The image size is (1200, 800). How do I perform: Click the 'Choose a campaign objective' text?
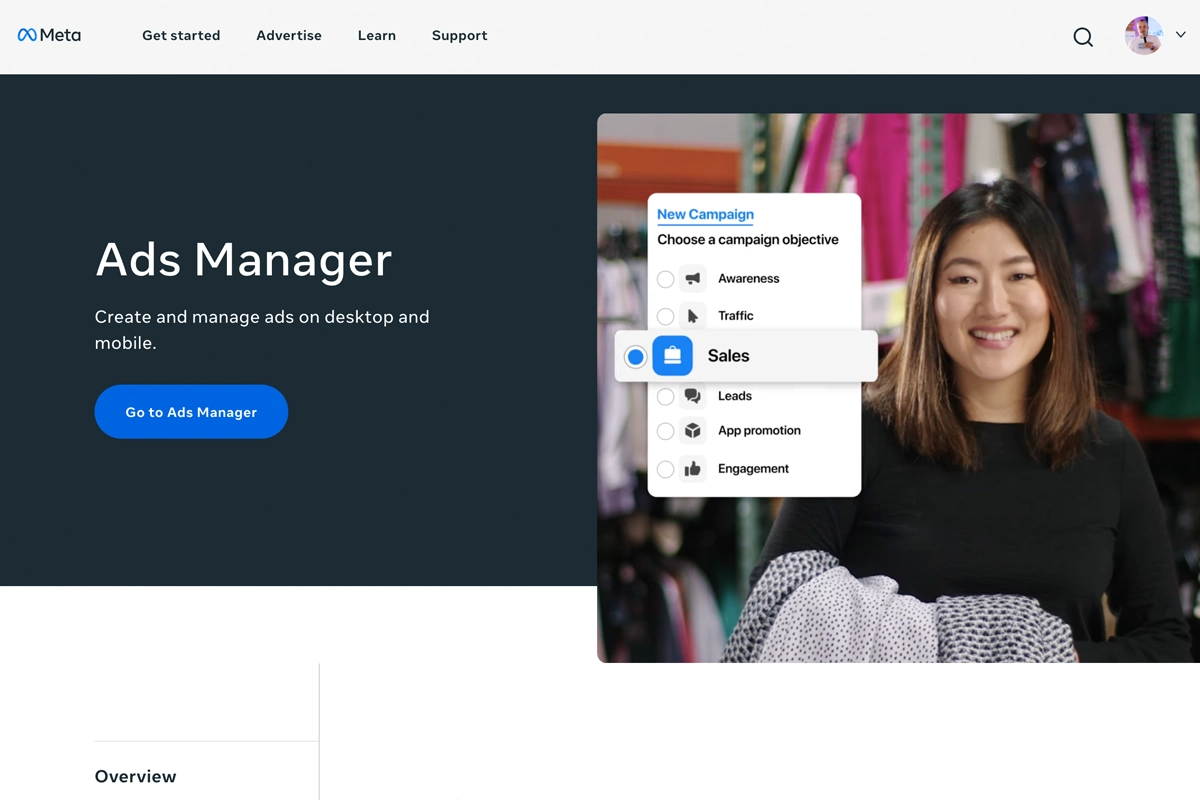(748, 240)
